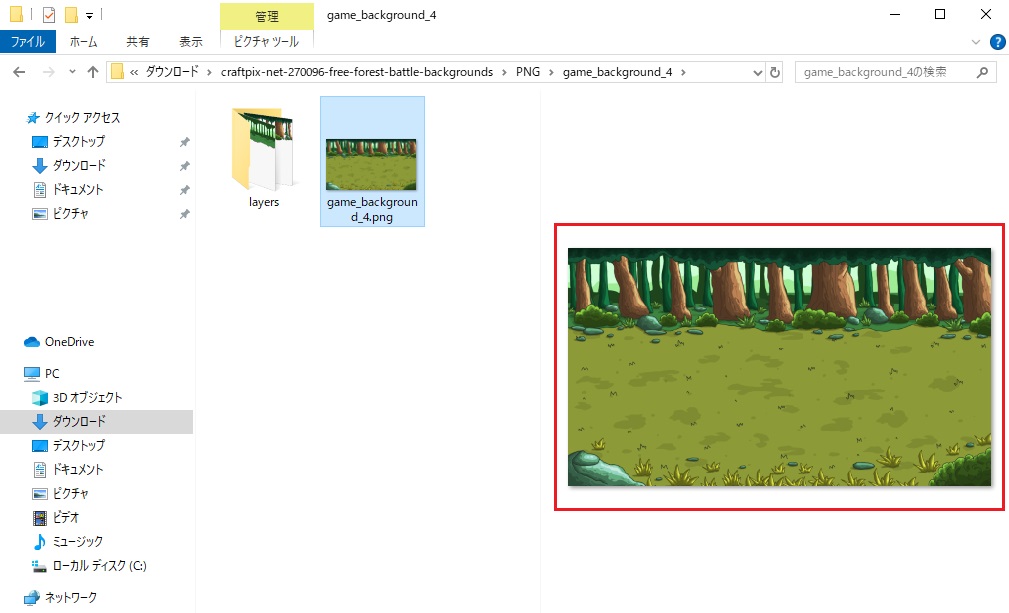Open ピクチャ under PC

pyautogui.click(x=60, y=493)
